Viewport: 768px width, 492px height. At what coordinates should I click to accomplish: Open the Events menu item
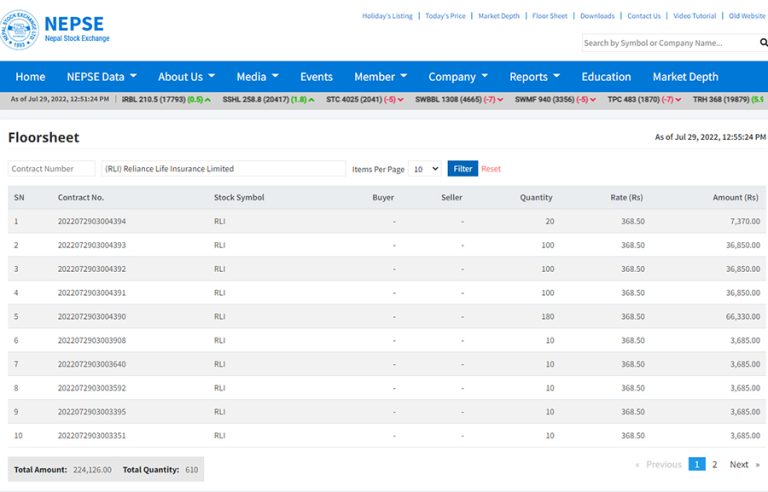pyautogui.click(x=316, y=77)
